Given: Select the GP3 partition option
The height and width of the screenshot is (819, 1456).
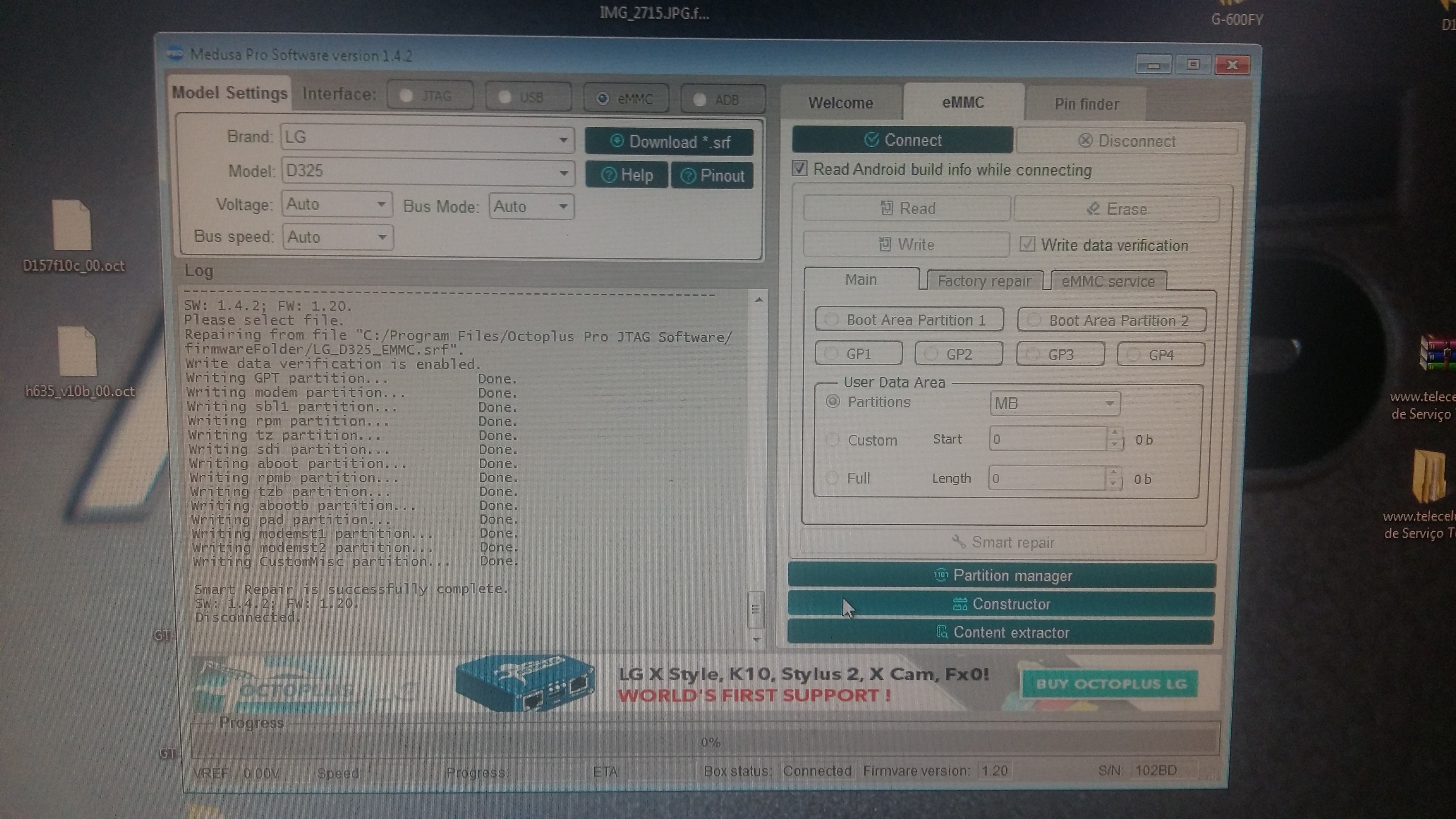Looking at the screenshot, I should pyautogui.click(x=1060, y=354).
